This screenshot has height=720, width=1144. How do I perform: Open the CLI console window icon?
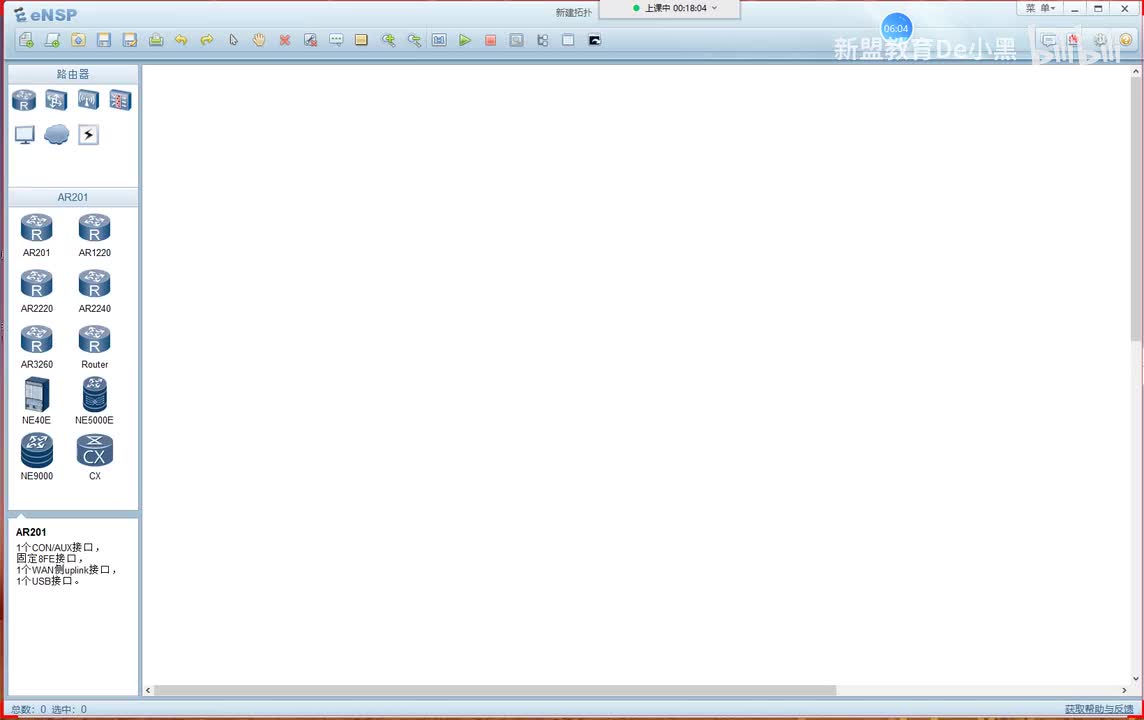point(595,40)
